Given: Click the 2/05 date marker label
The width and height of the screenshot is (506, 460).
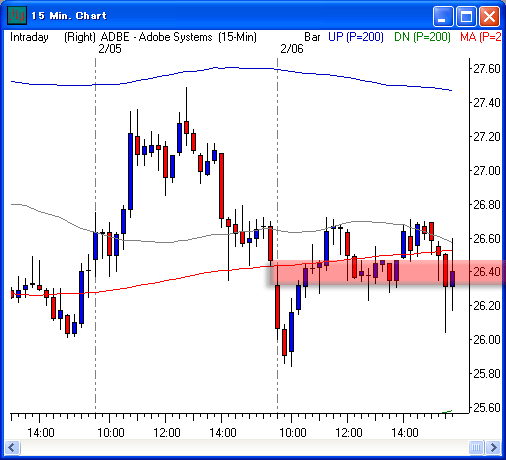Looking at the screenshot, I should coord(110,49).
